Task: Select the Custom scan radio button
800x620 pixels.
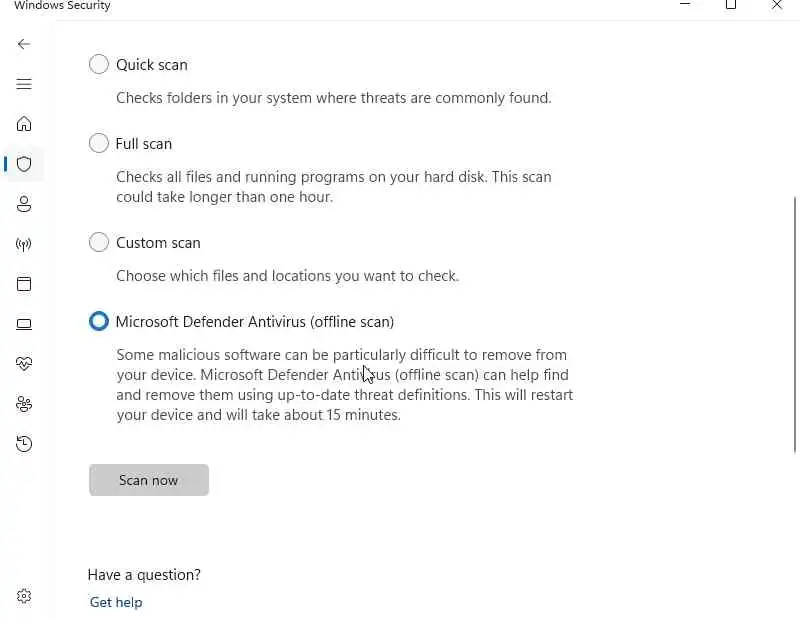Action: point(98,242)
